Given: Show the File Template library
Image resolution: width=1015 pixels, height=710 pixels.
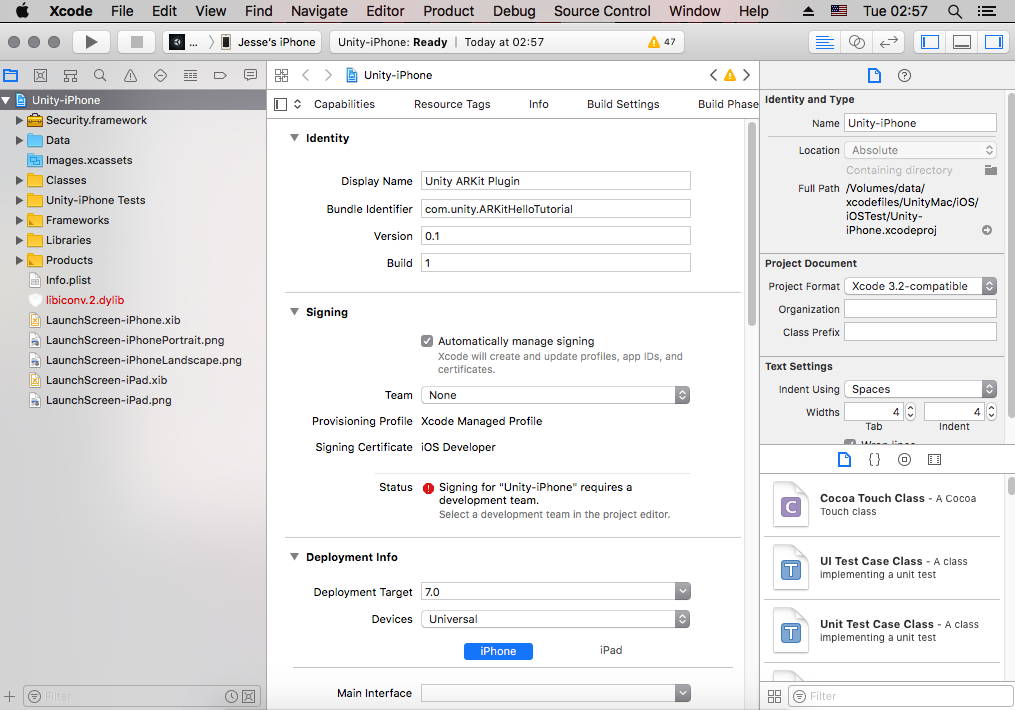Looking at the screenshot, I should [x=844, y=460].
